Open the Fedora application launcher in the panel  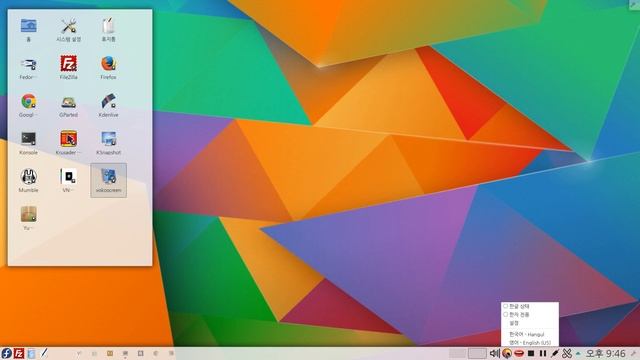point(6,353)
